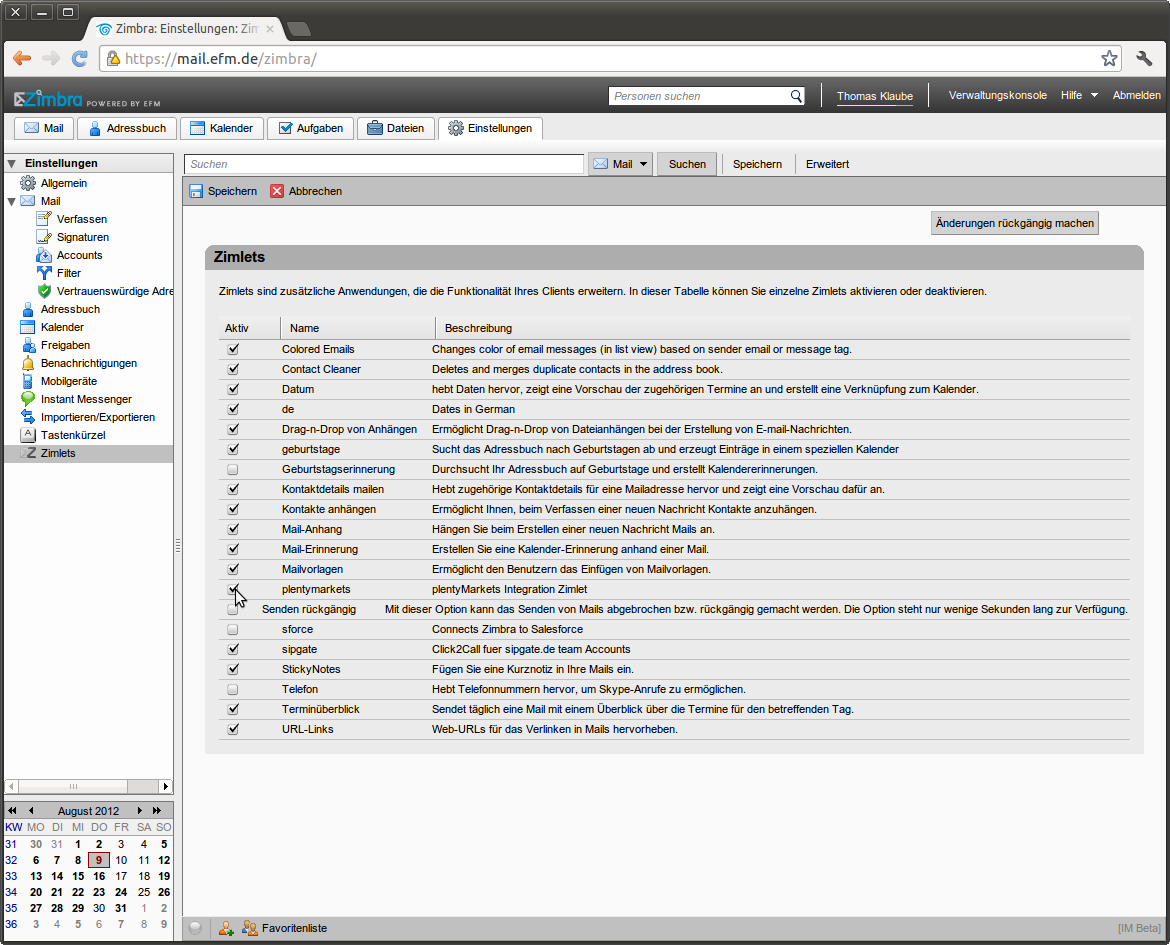Open Mobilgeräte settings

pos(59,381)
